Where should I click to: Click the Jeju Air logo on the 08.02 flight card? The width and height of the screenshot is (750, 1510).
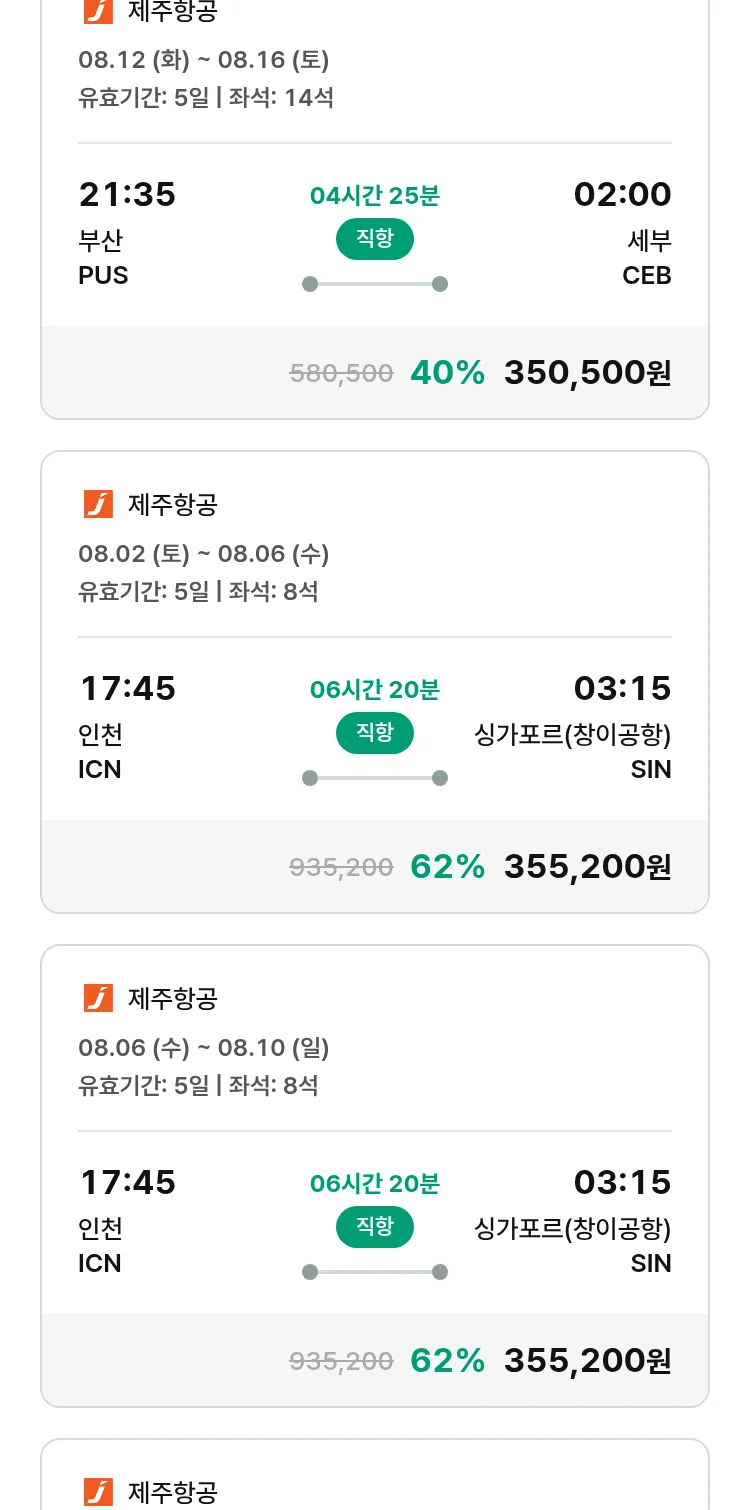point(98,505)
